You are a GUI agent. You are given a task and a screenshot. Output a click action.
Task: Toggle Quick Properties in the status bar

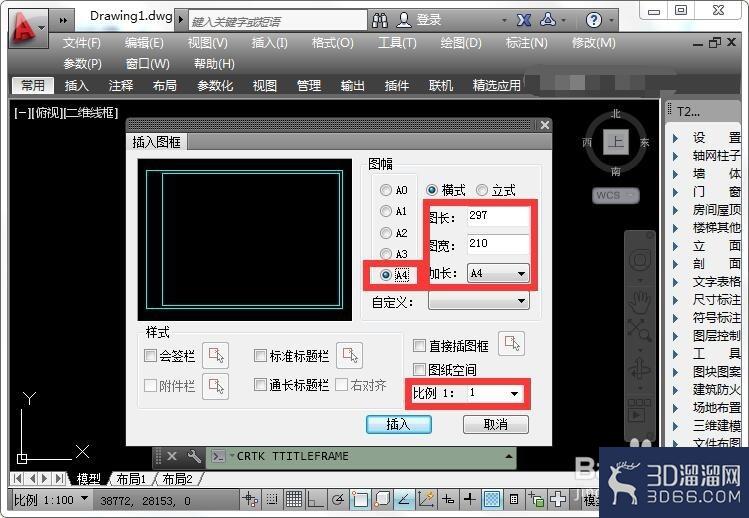click(x=514, y=500)
